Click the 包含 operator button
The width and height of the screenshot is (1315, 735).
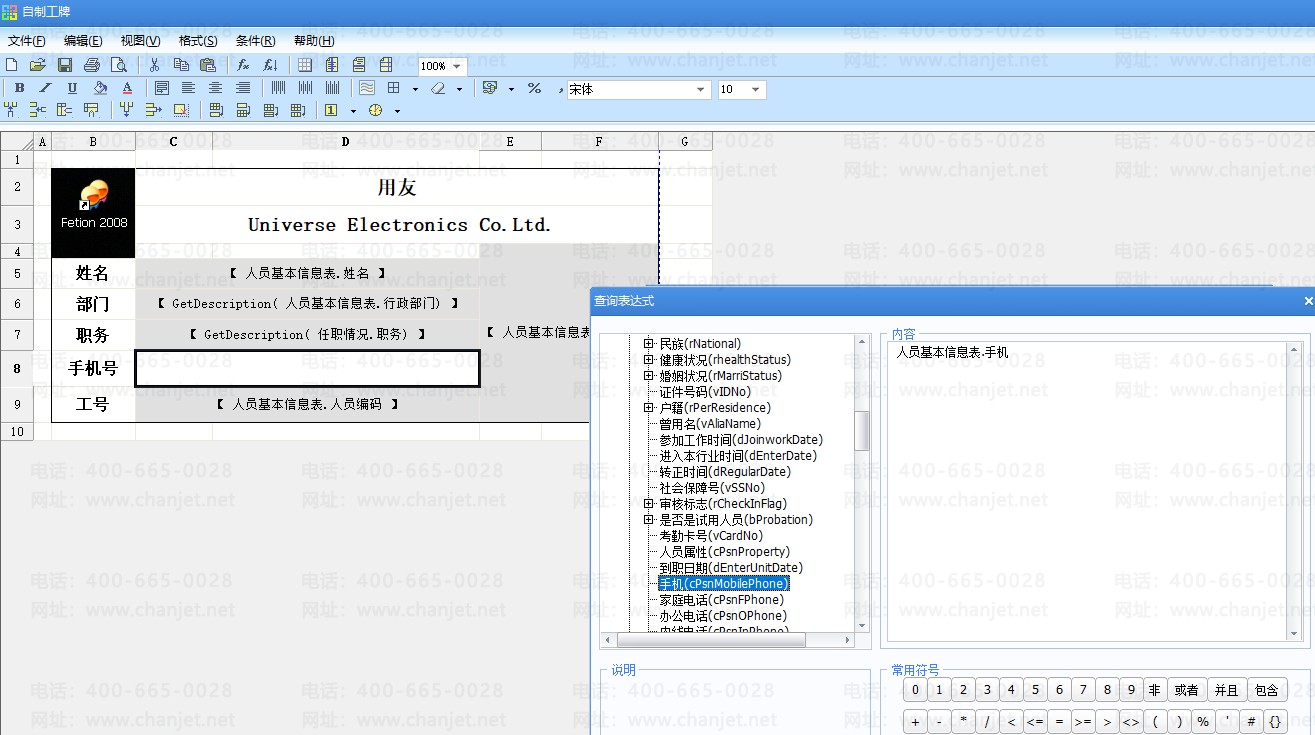(1266, 690)
